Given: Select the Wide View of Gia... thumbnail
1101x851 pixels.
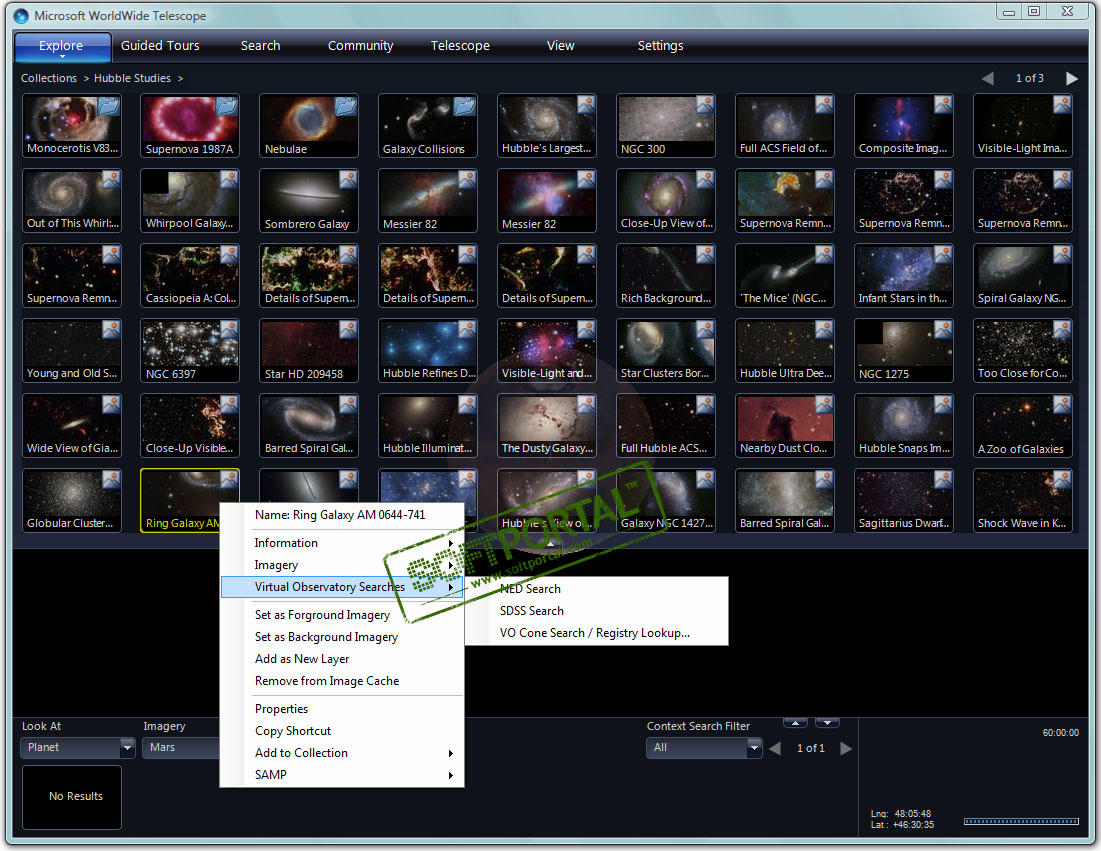Looking at the screenshot, I should (72, 426).
